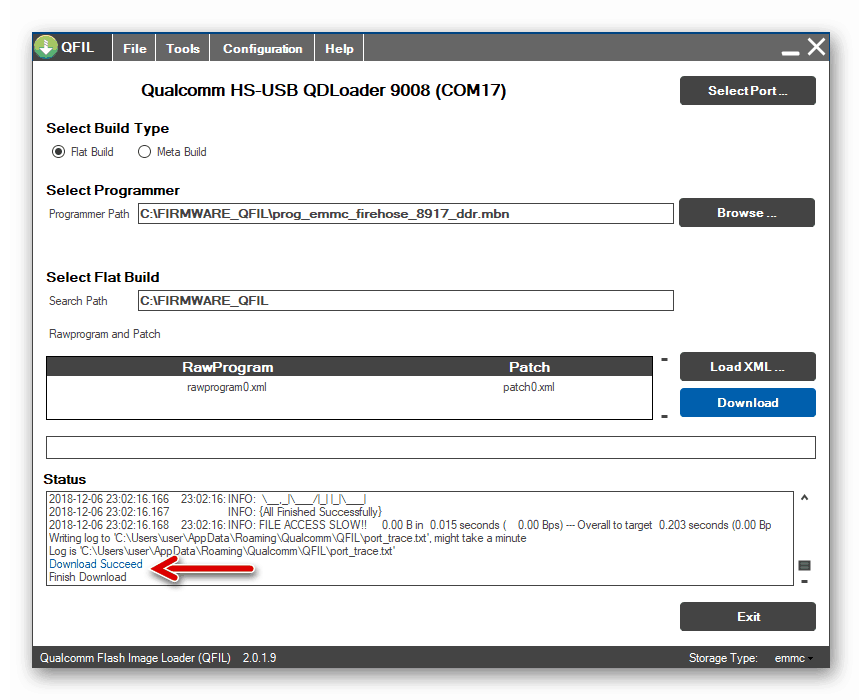Select the Meta Build radio button

144,152
